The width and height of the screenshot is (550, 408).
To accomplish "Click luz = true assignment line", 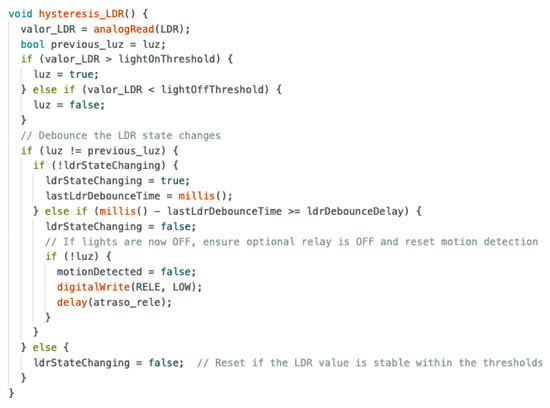I will coord(66,74).
